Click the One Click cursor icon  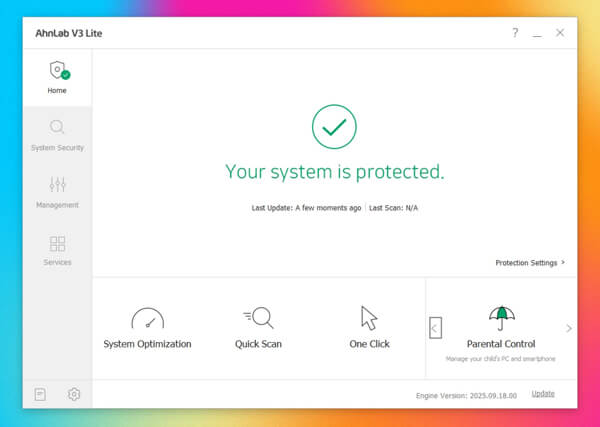pyautogui.click(x=369, y=318)
